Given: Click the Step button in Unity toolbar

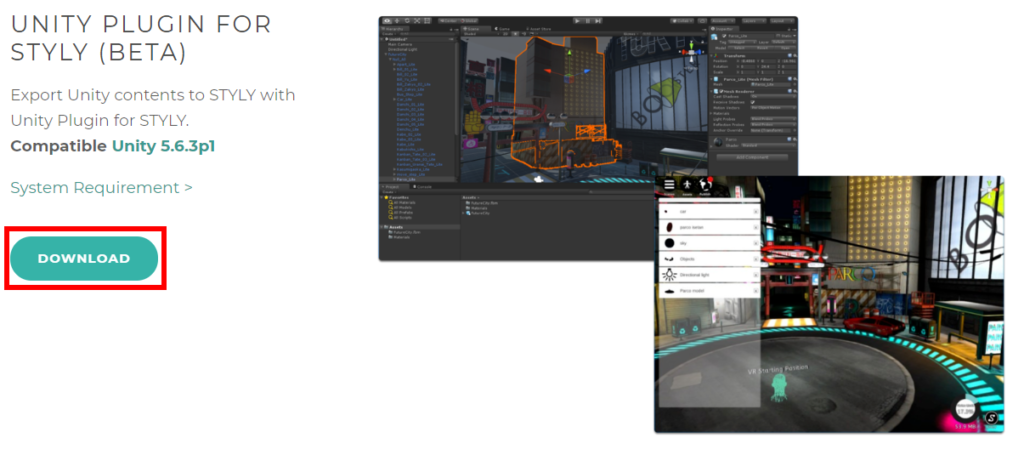Looking at the screenshot, I should coord(598,21).
